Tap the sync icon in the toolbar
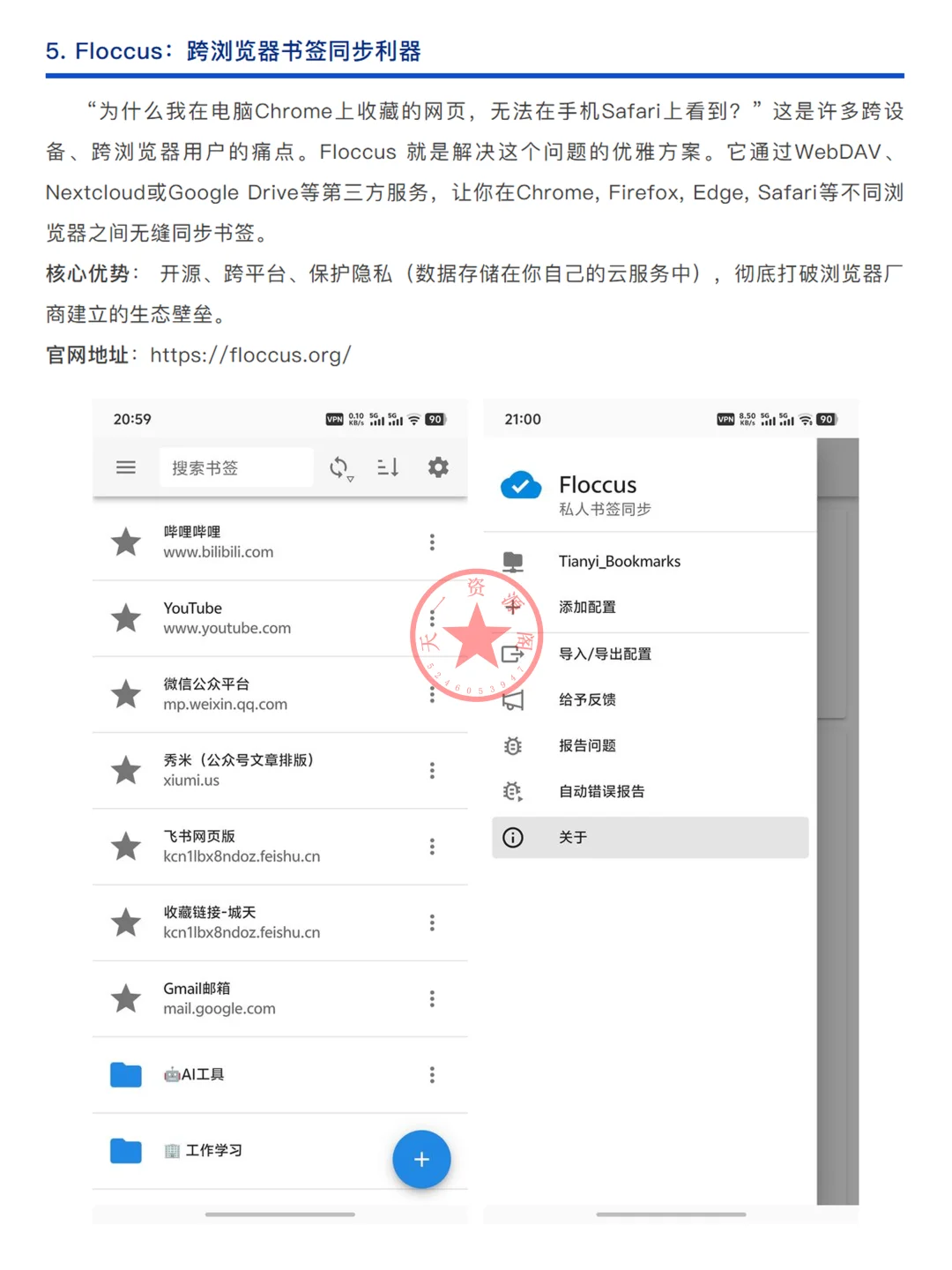 pos(340,467)
